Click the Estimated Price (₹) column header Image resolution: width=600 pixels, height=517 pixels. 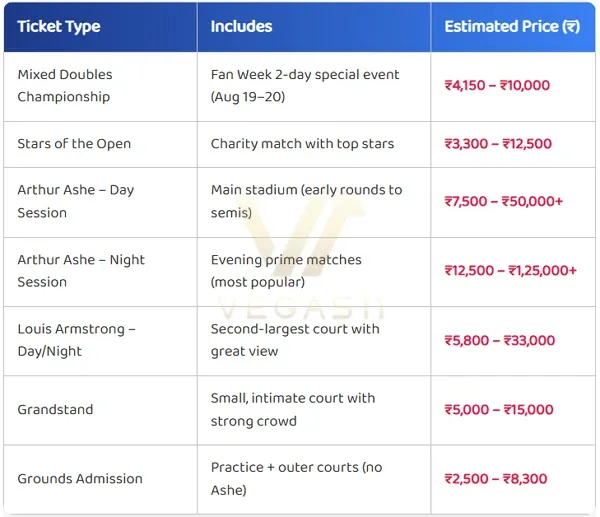(512, 27)
